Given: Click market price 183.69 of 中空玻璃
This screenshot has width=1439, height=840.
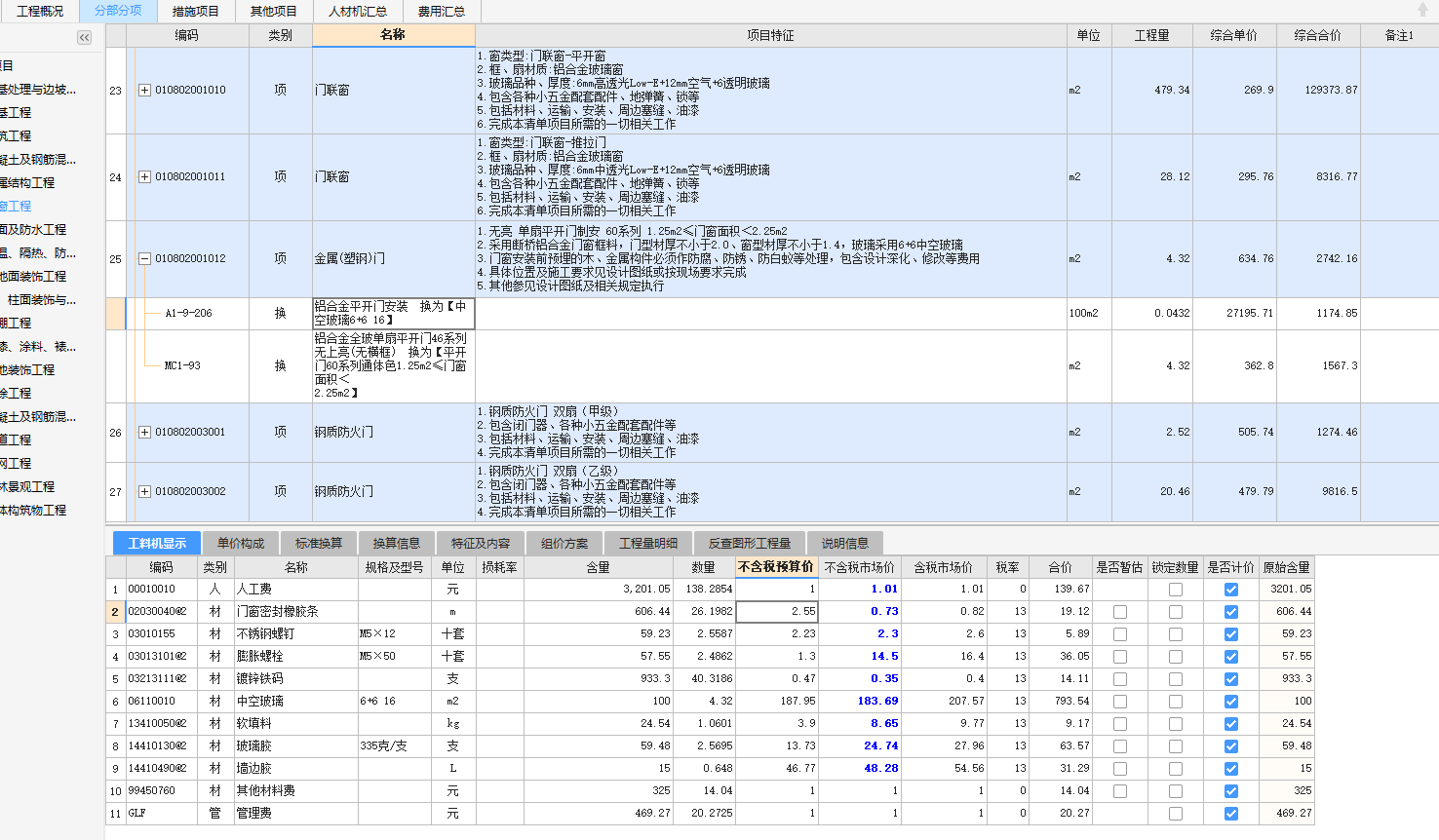Looking at the screenshot, I should (x=859, y=702).
